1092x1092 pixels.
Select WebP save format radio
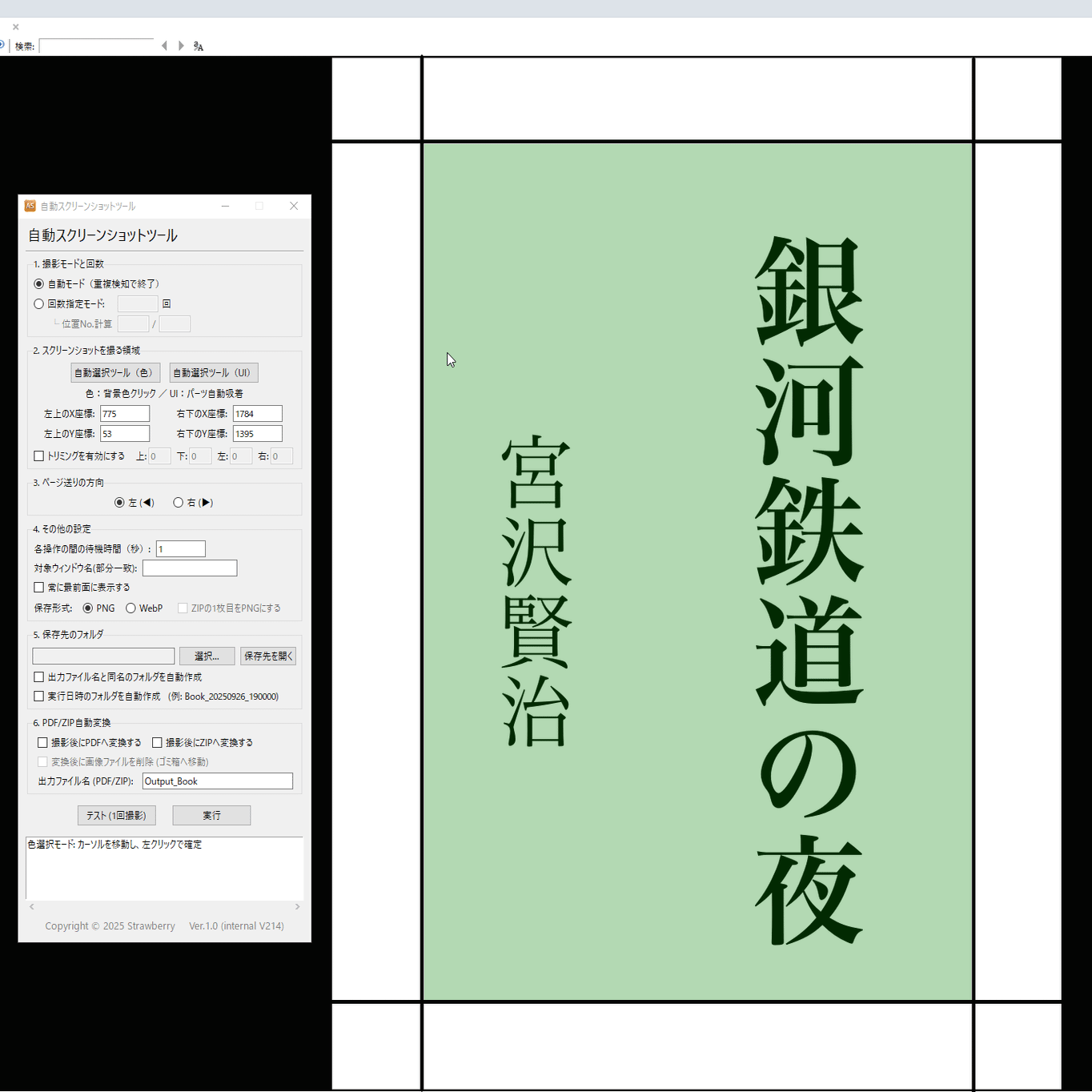[x=130, y=608]
